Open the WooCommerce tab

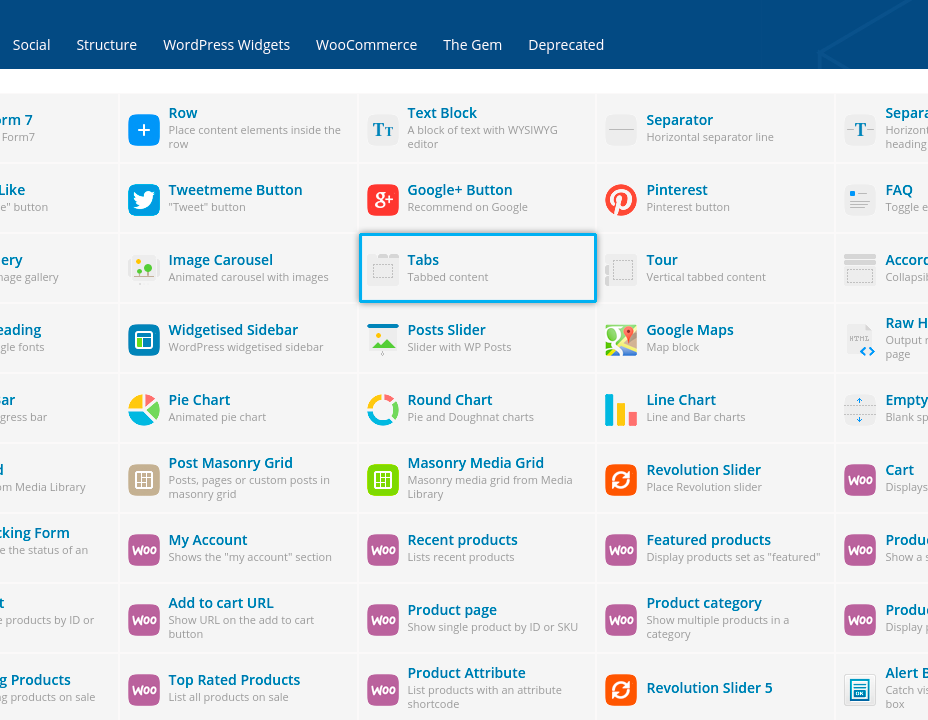click(x=366, y=45)
